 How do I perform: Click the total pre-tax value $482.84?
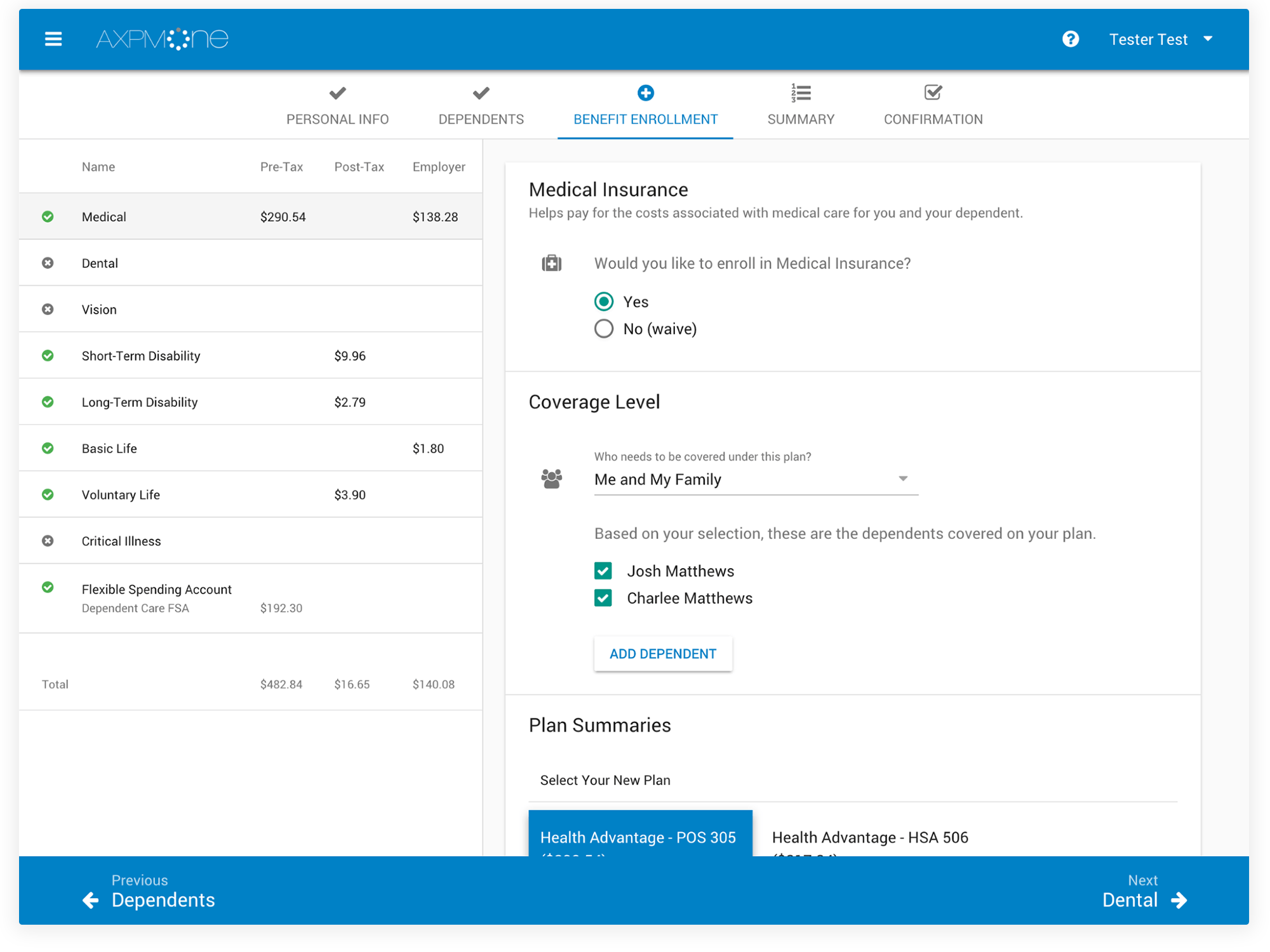(281, 684)
